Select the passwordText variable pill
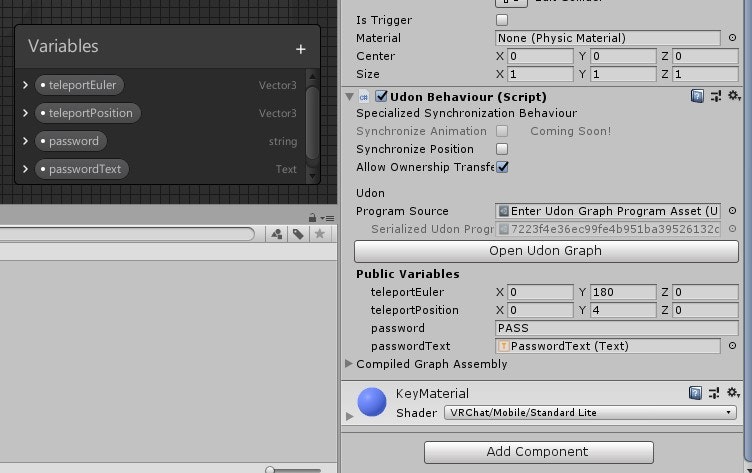 pyautogui.click(x=82, y=169)
